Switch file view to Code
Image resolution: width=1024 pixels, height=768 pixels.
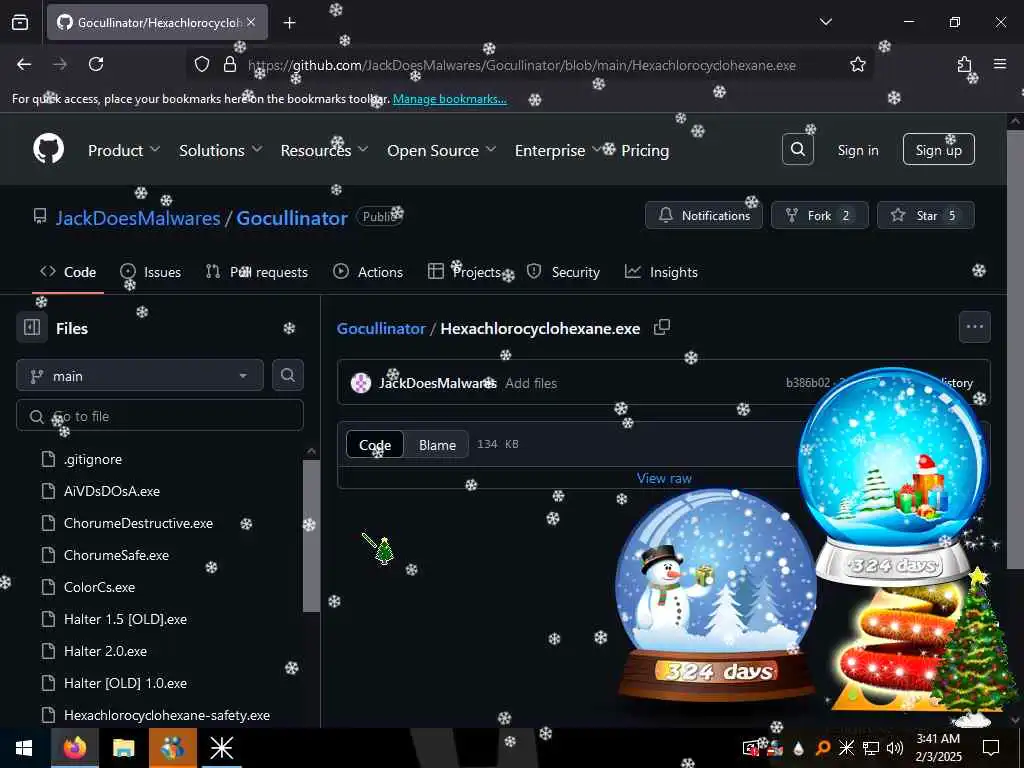(375, 445)
